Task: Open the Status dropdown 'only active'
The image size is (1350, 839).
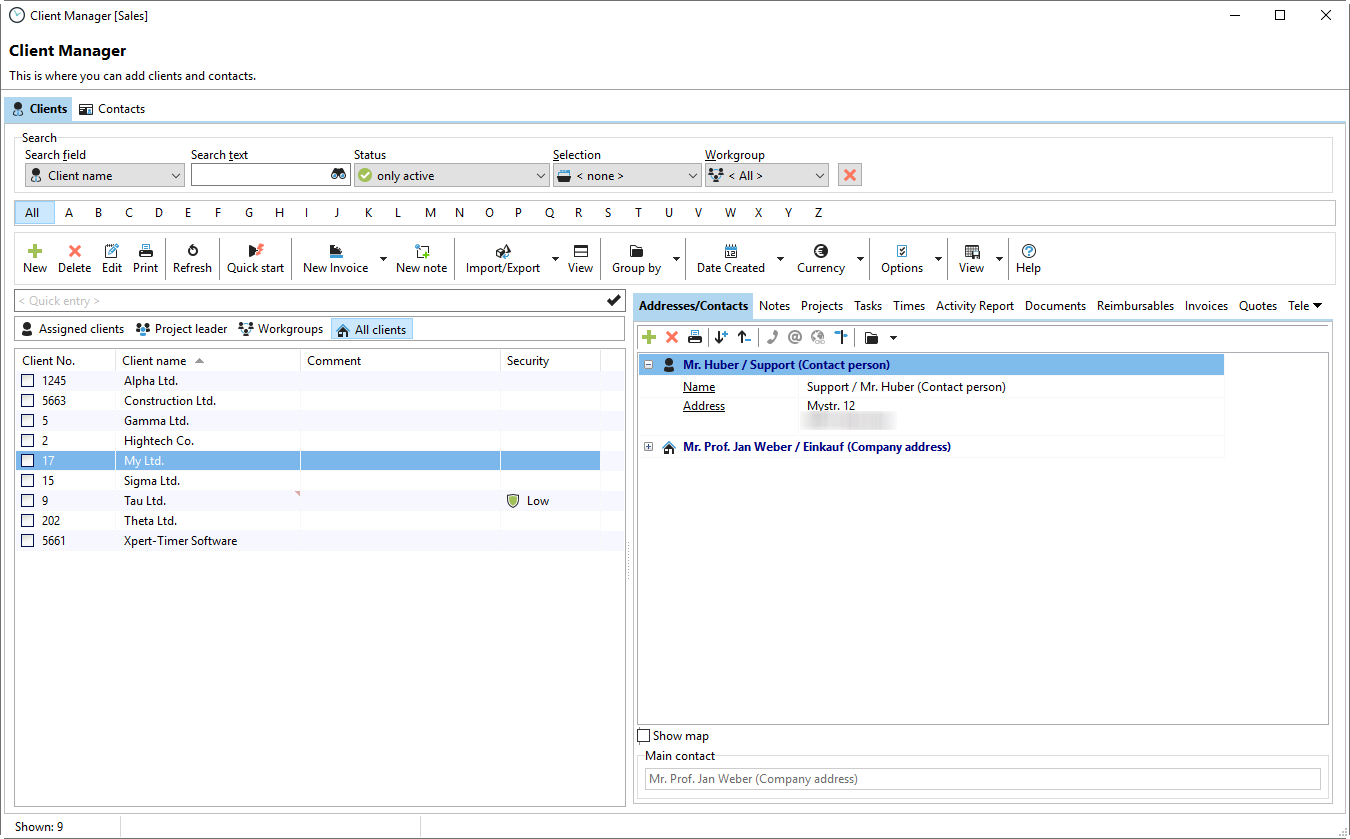Action: 451,175
